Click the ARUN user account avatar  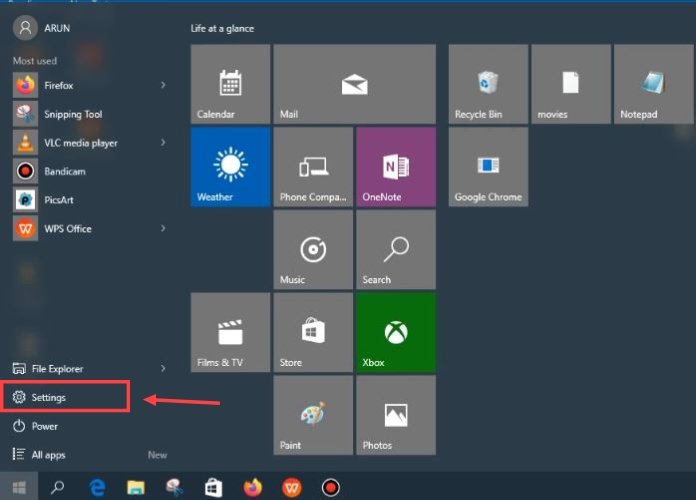tap(25, 28)
